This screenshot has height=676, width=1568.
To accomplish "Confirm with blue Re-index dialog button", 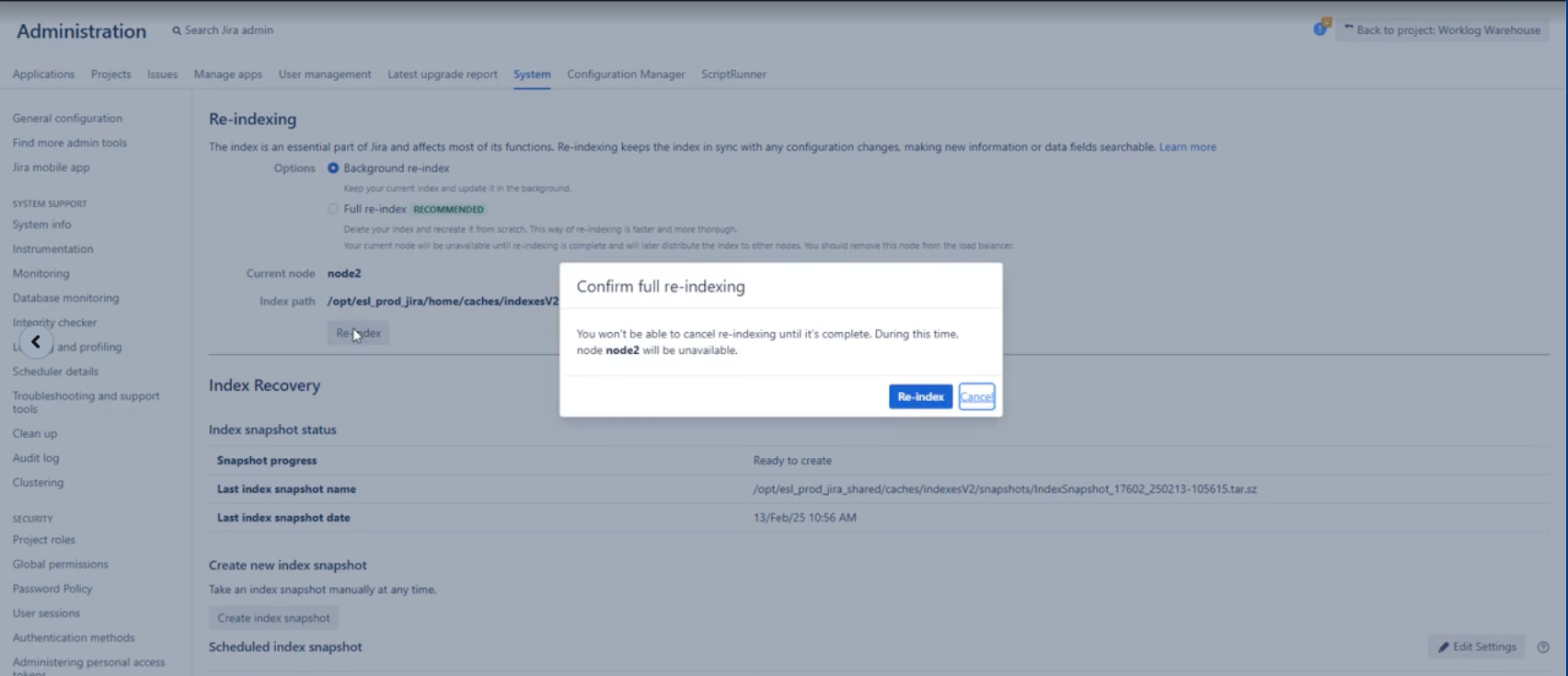I will [920, 396].
